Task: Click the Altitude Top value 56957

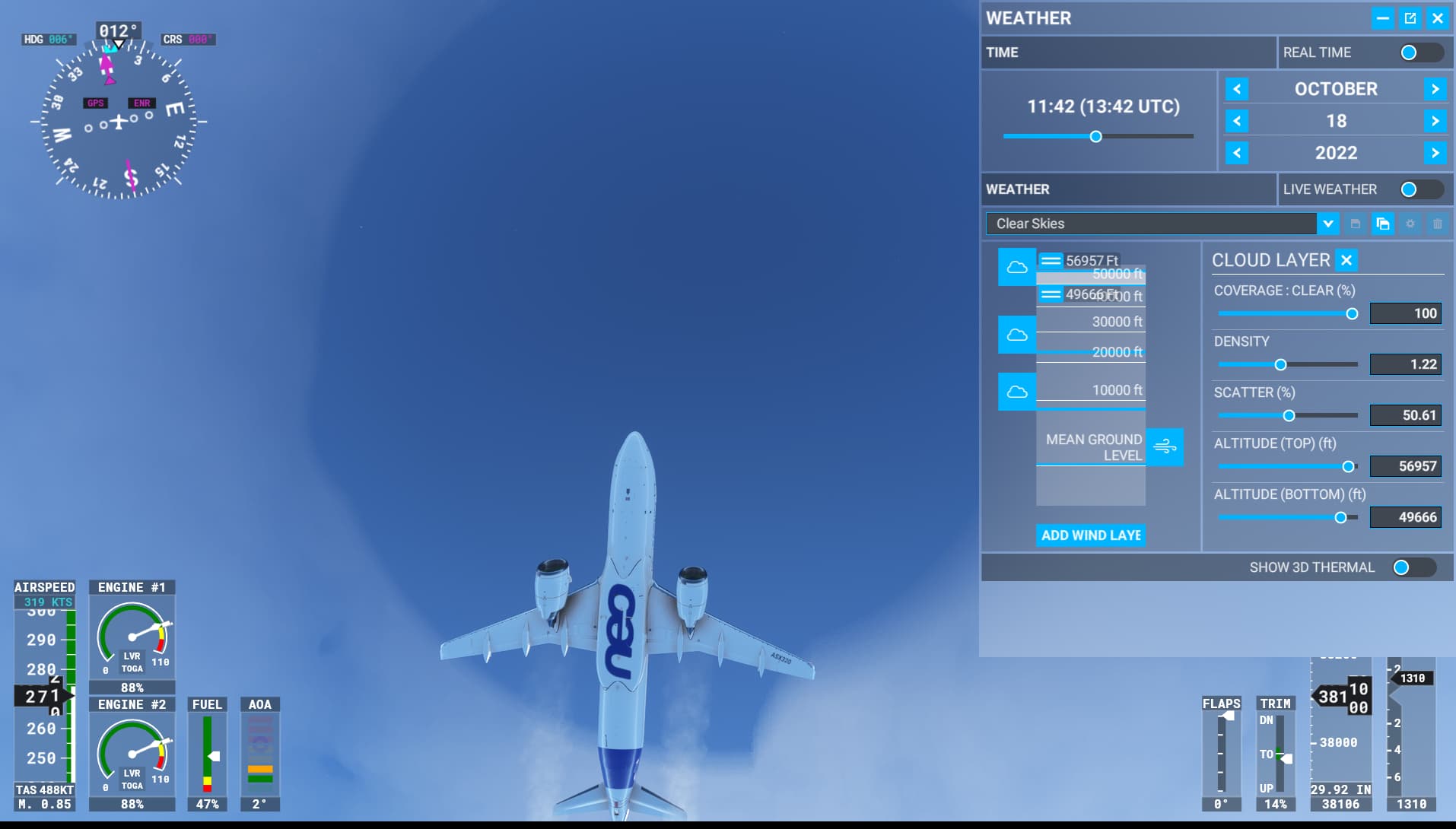Action: pos(1405,466)
